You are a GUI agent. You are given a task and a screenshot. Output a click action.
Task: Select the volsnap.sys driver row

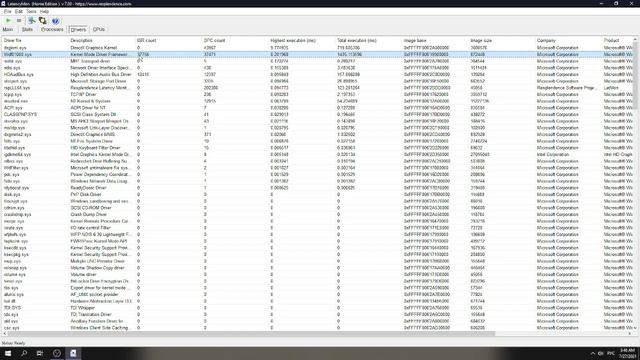(317, 268)
